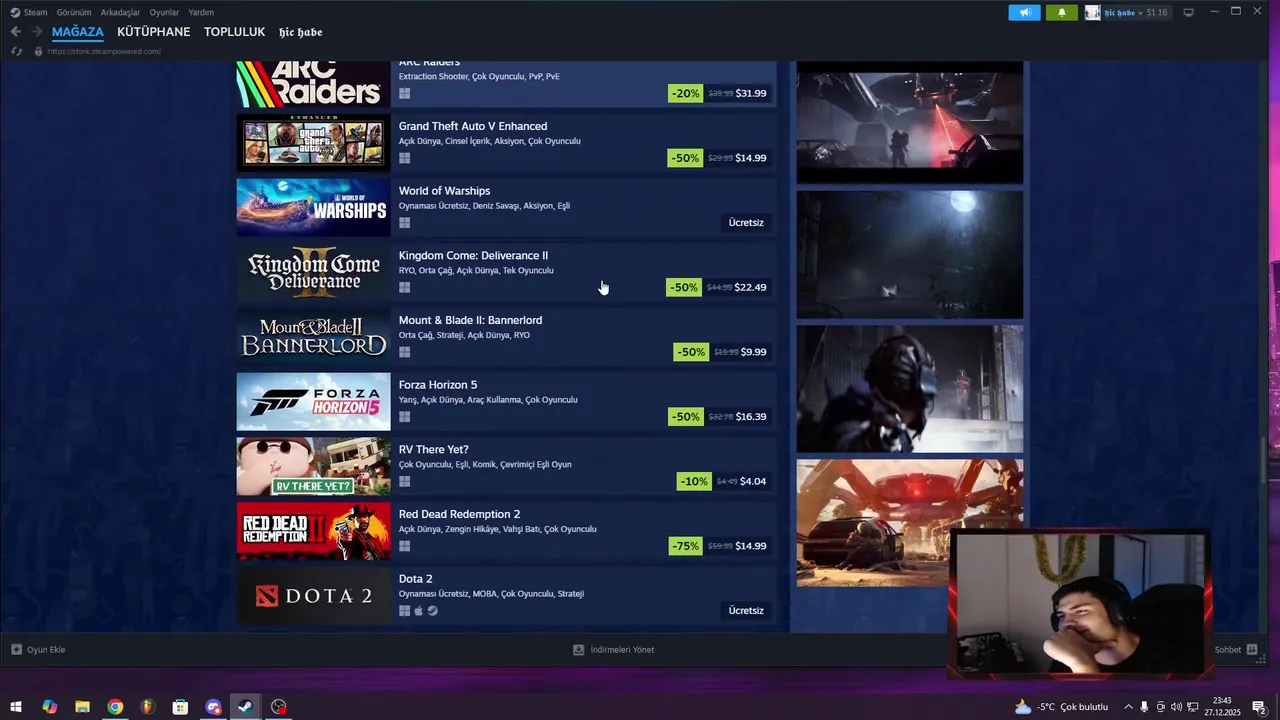Switch to Big Picture mode
Screen dimensions: 1280x720
tap(1188, 12)
